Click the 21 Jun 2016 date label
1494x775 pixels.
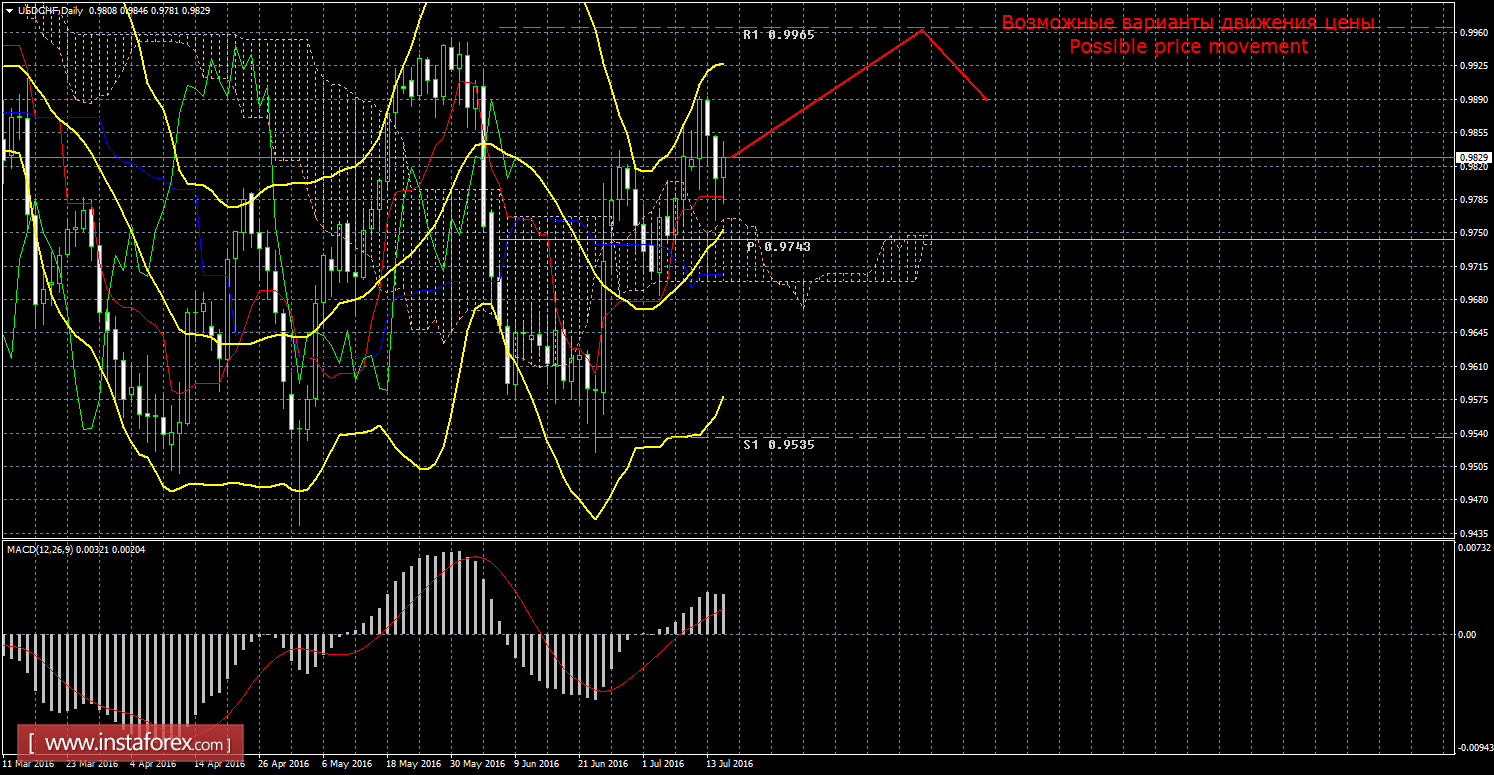[602, 764]
